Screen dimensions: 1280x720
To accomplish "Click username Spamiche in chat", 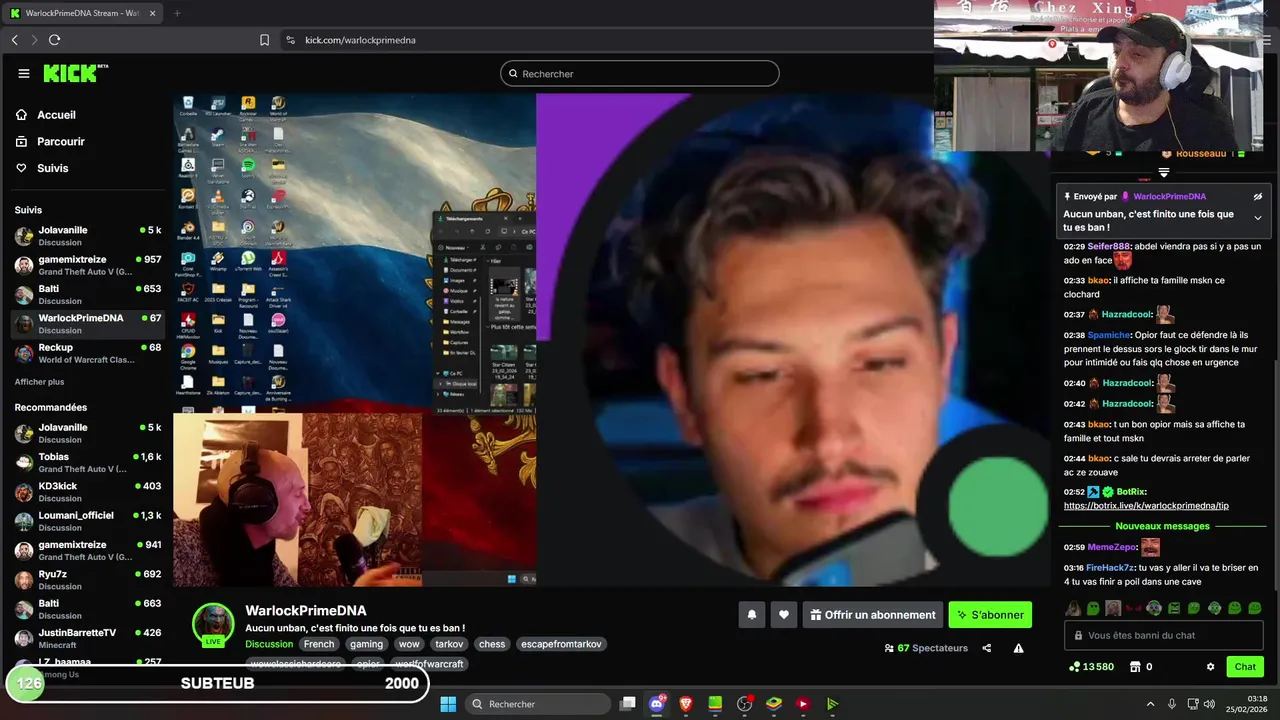I will [x=1109, y=335].
